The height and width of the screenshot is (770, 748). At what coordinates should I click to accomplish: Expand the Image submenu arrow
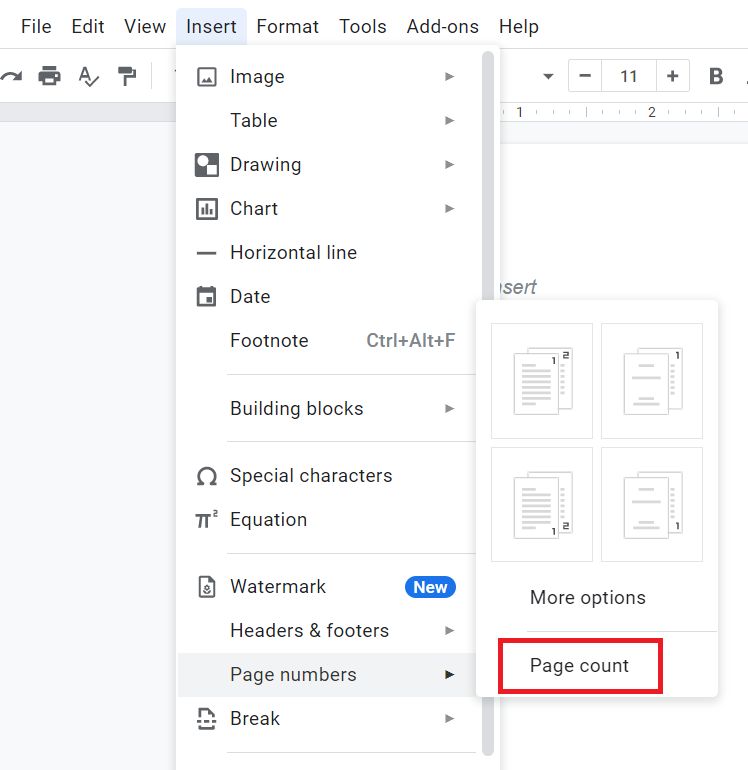[449, 77]
